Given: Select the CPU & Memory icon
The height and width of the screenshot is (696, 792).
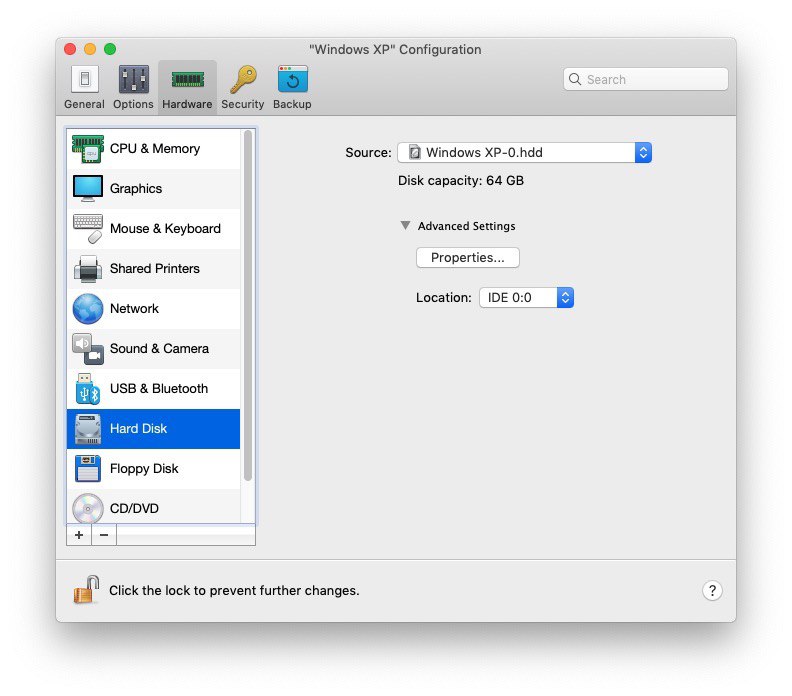Looking at the screenshot, I should coord(88,148).
